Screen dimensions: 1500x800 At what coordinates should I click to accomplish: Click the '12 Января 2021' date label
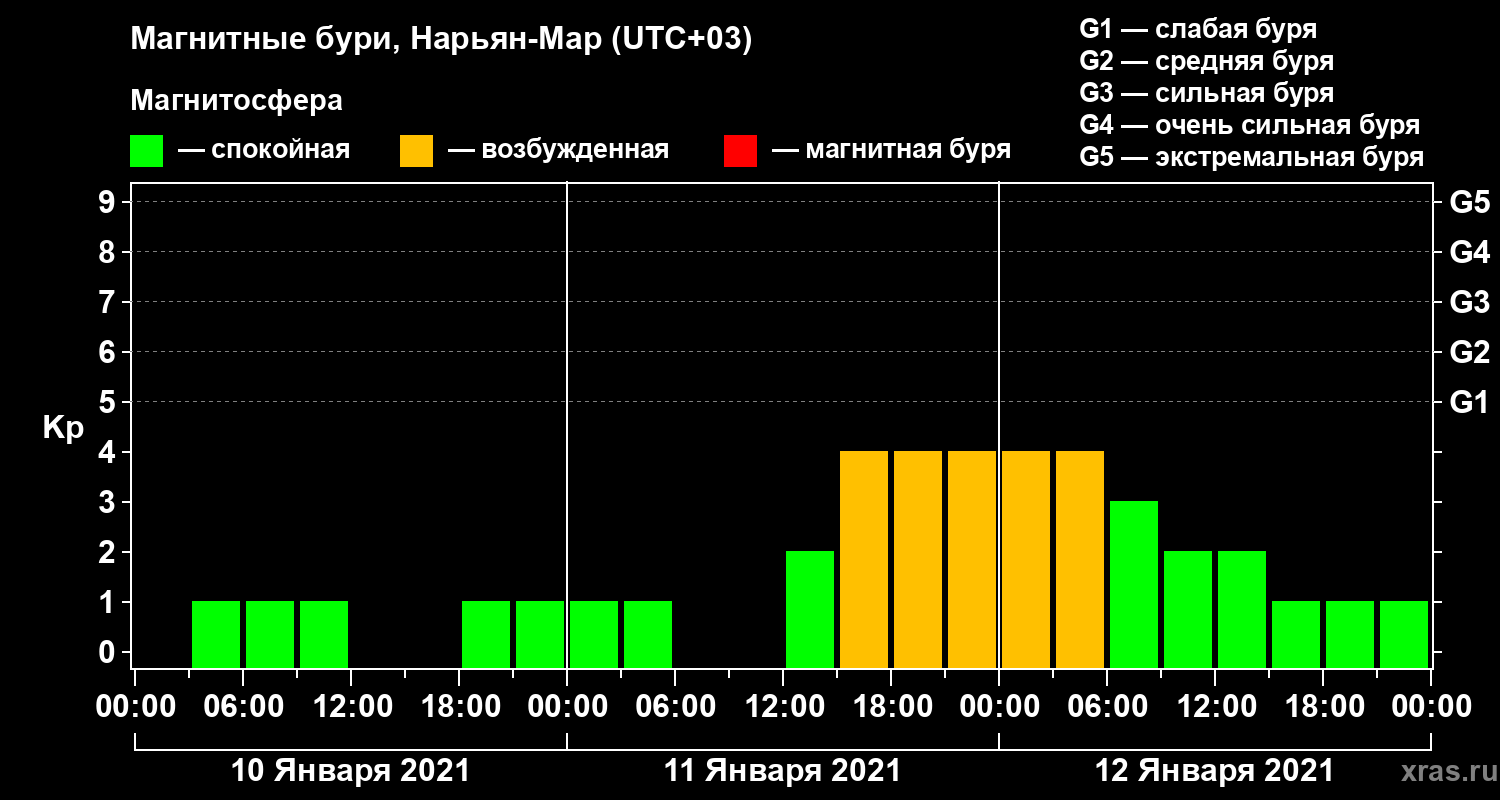(x=1214, y=771)
